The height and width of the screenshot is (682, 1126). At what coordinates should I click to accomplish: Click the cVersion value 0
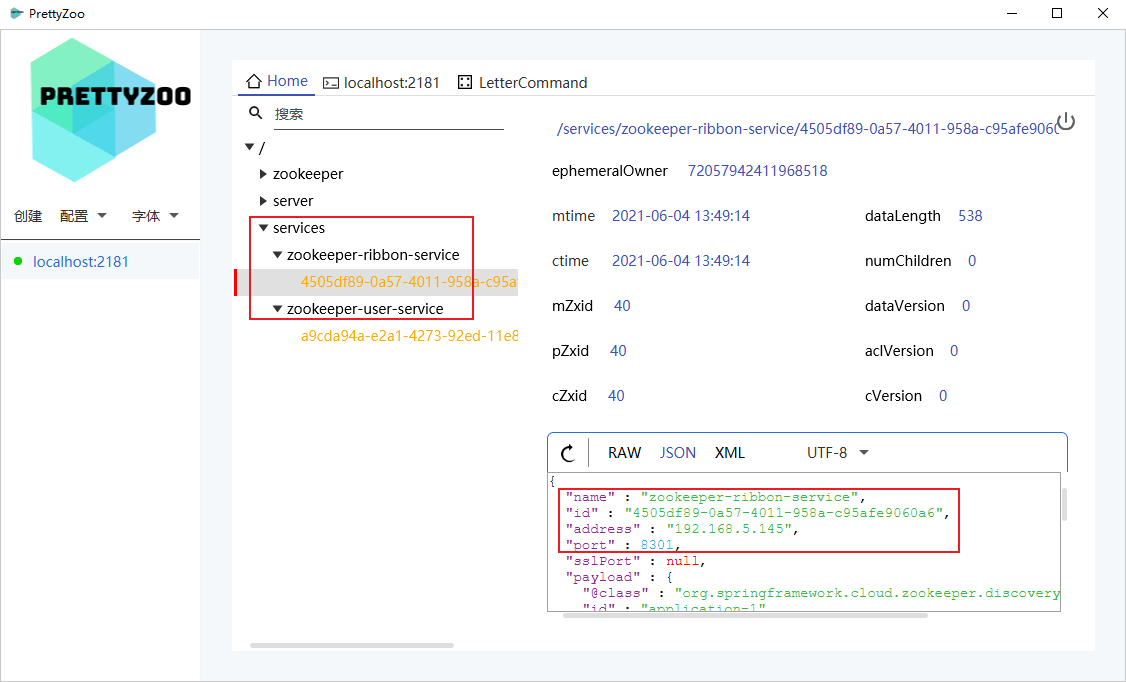click(x=943, y=396)
